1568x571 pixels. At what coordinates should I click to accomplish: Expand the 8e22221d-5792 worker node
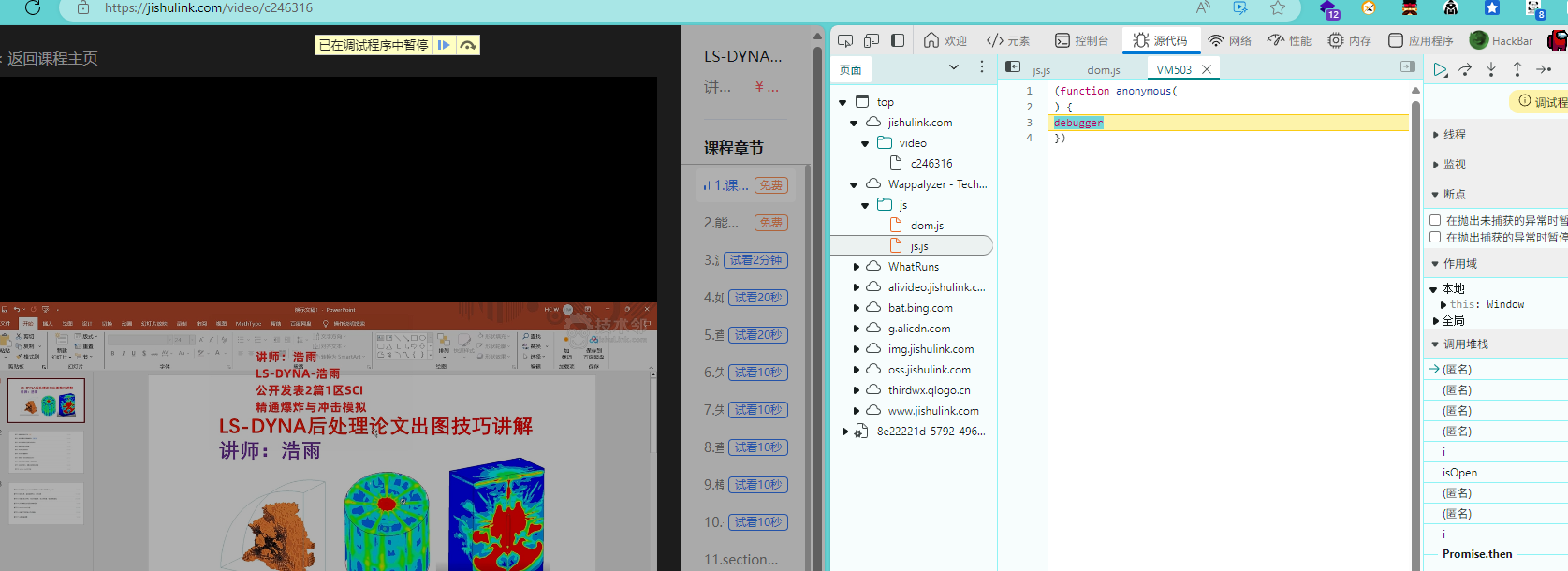[x=844, y=432]
